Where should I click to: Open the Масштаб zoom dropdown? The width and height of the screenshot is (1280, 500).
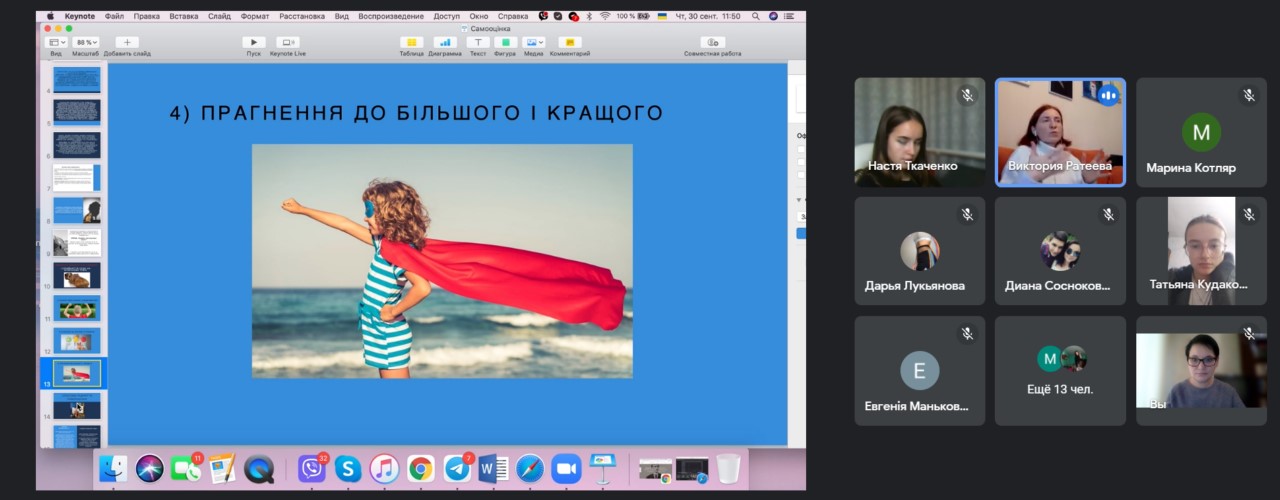86,43
